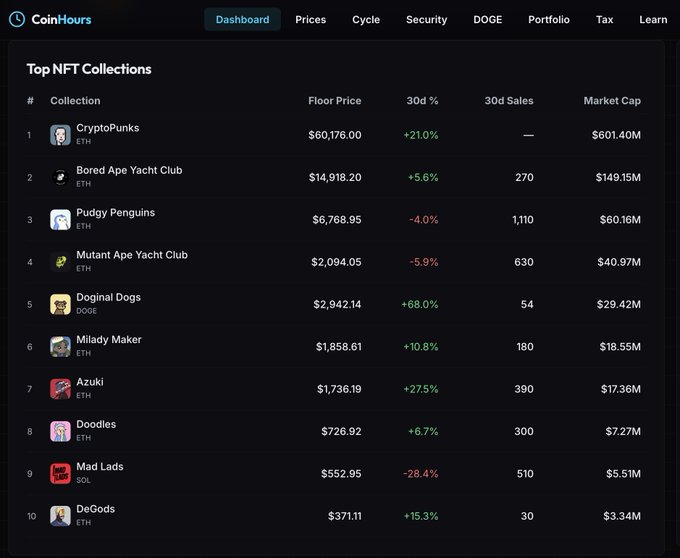
Task: Open the Learn nav item
Action: pos(653,20)
